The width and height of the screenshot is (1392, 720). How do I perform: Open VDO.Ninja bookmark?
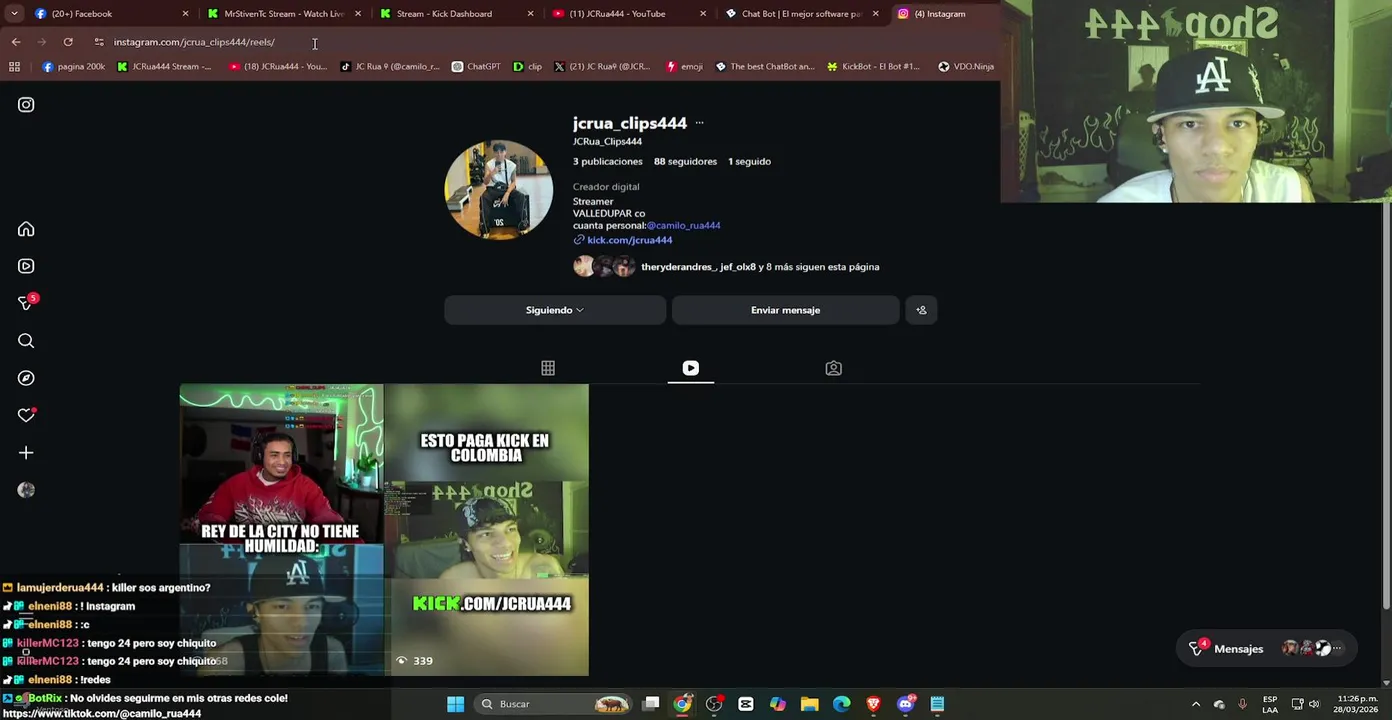[x=966, y=67]
